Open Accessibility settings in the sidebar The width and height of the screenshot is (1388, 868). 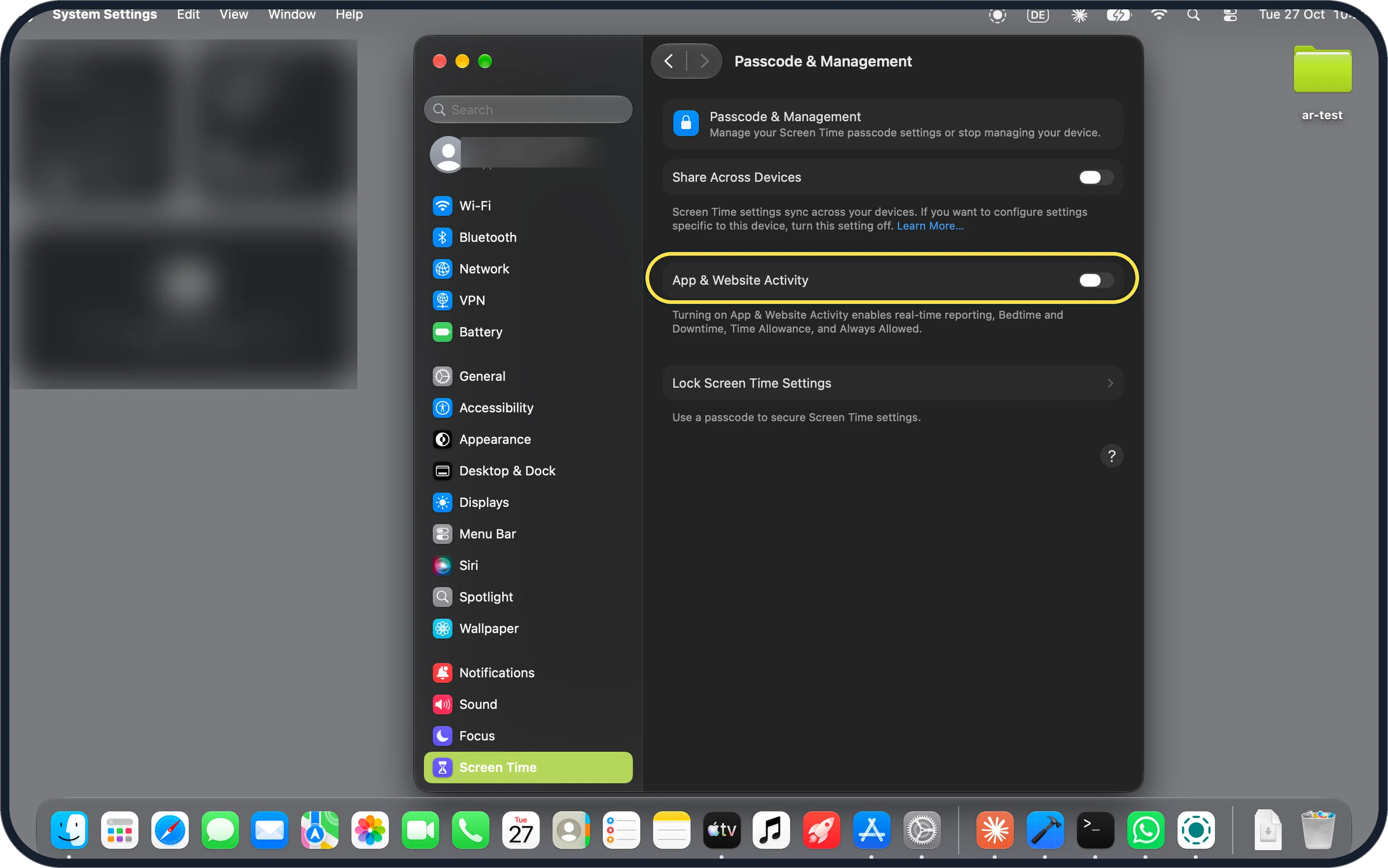[528, 407]
